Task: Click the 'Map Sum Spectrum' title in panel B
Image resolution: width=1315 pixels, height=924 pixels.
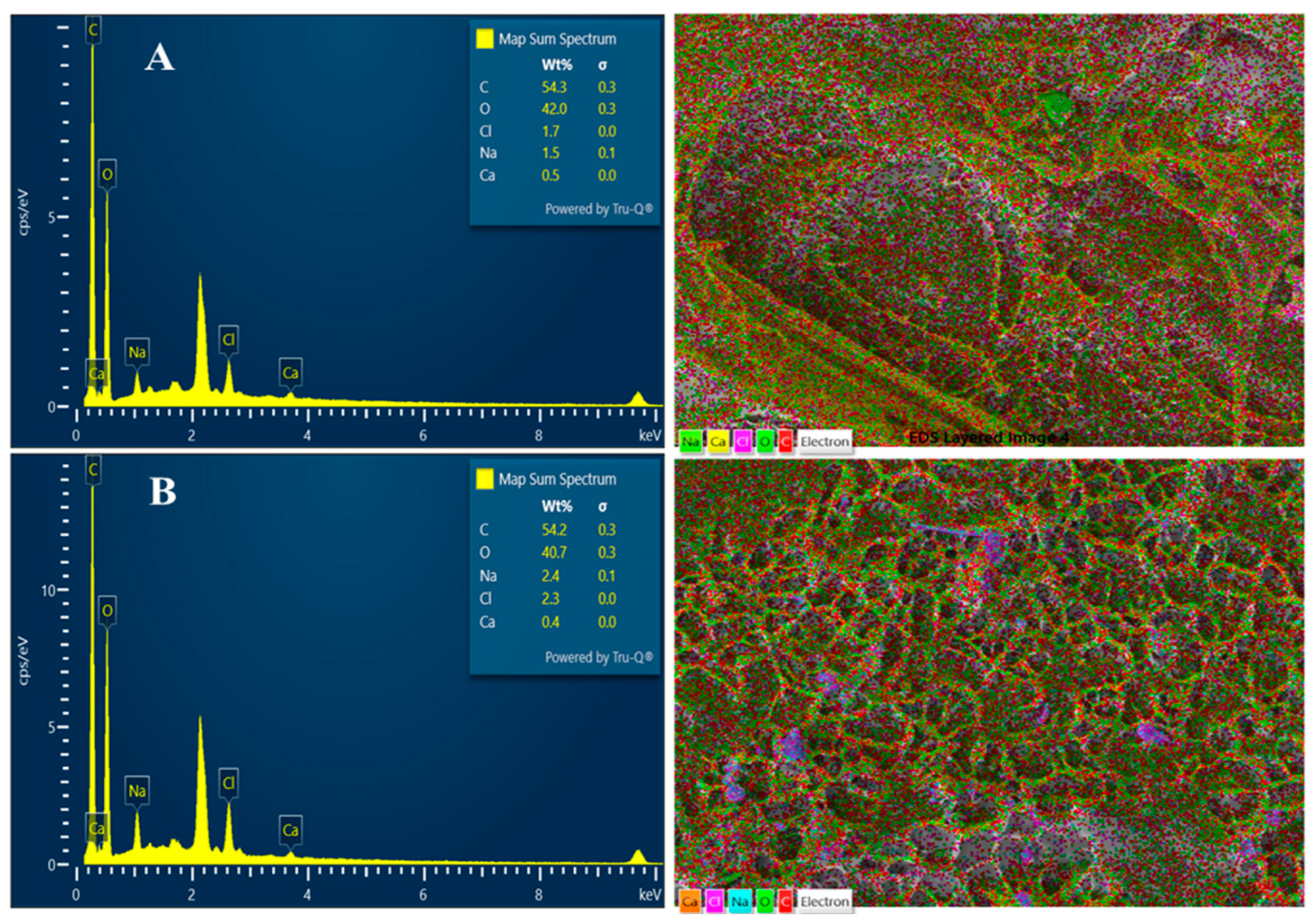Action: pos(557,479)
